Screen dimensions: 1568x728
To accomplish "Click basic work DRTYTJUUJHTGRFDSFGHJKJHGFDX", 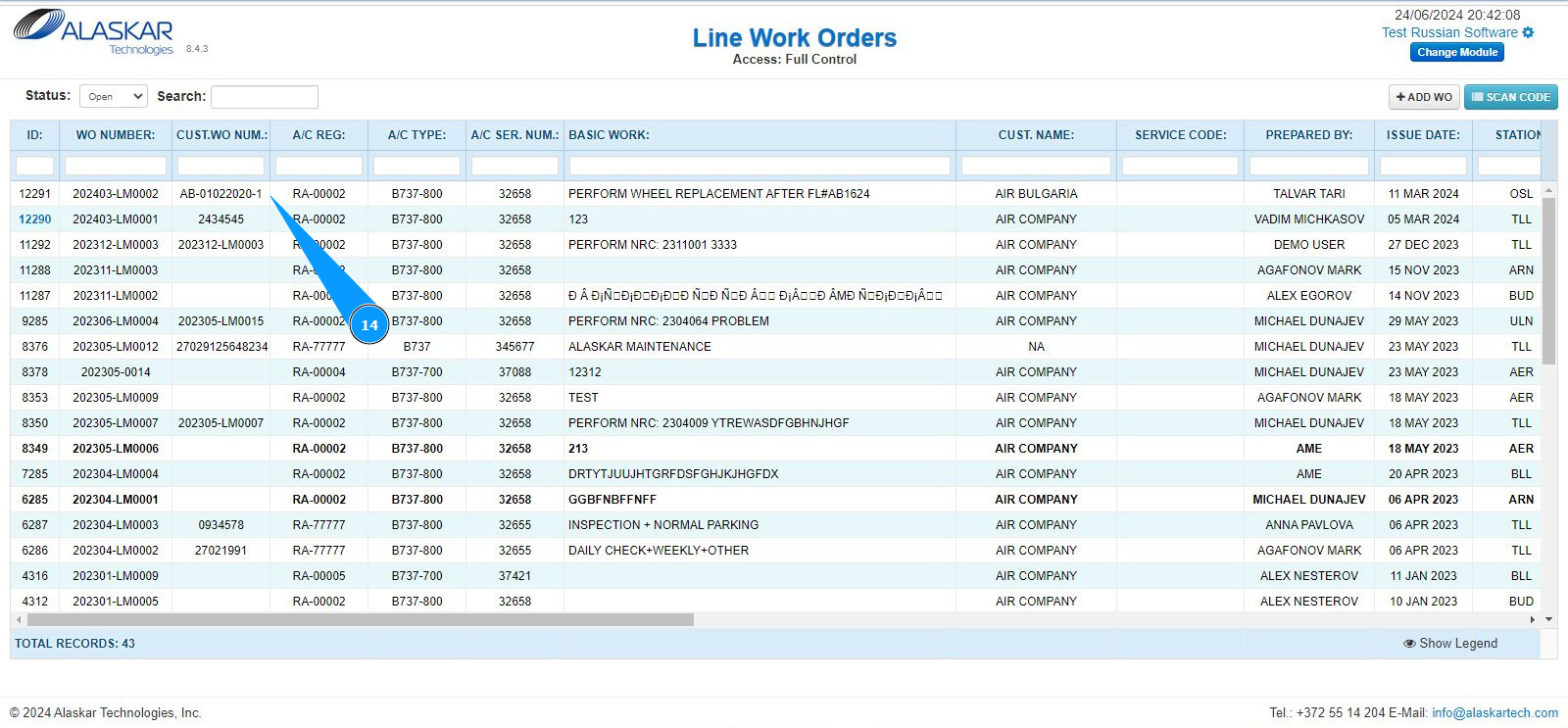I will [x=673, y=474].
